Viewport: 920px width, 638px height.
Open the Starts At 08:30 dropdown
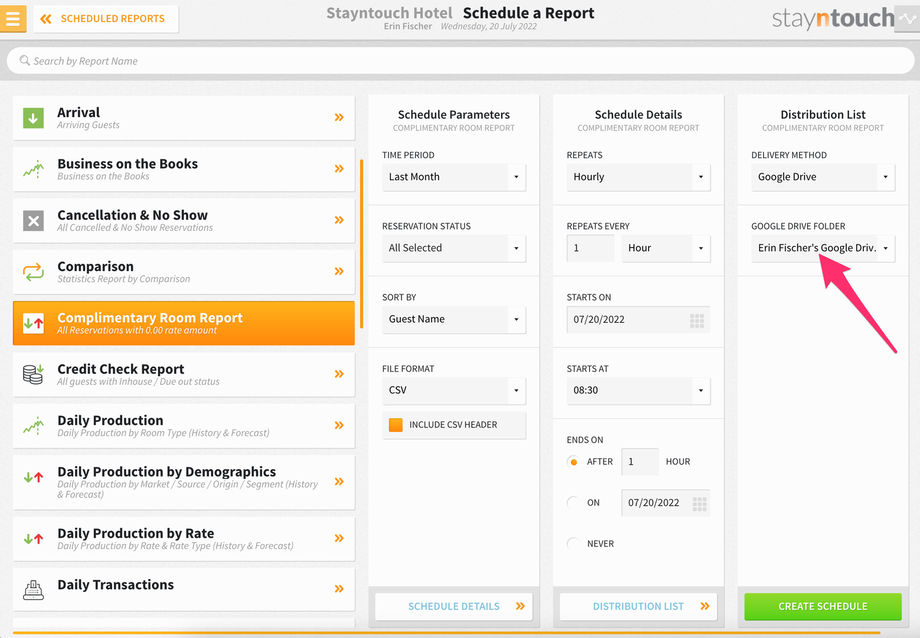point(638,390)
